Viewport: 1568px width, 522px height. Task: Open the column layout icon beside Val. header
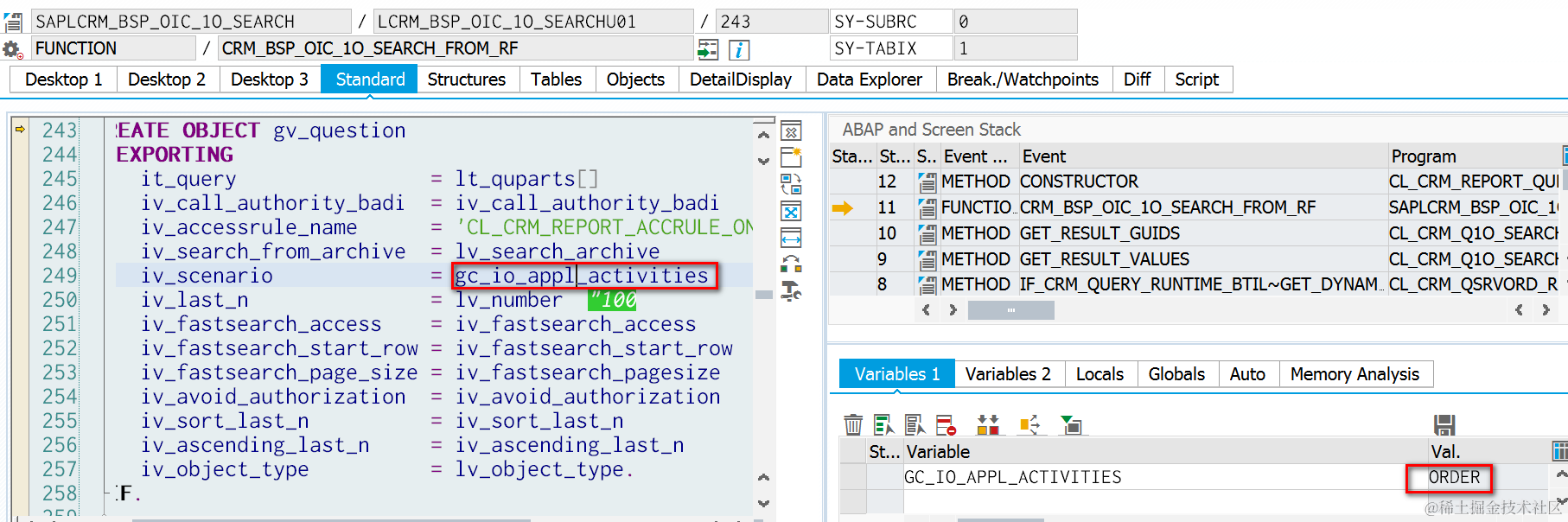tap(1560, 451)
